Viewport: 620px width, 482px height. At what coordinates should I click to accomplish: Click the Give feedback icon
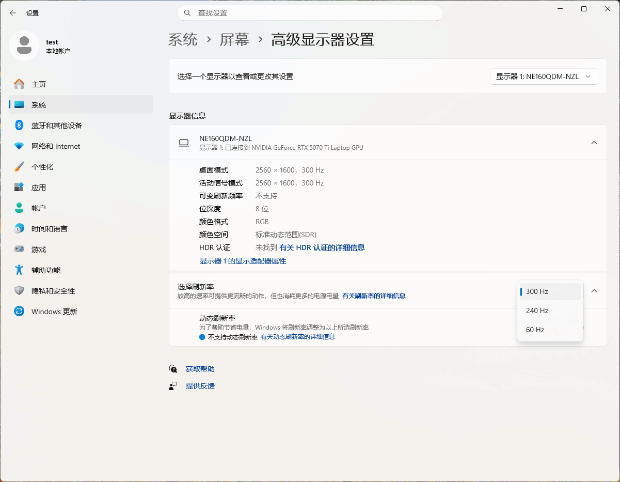coord(173,386)
